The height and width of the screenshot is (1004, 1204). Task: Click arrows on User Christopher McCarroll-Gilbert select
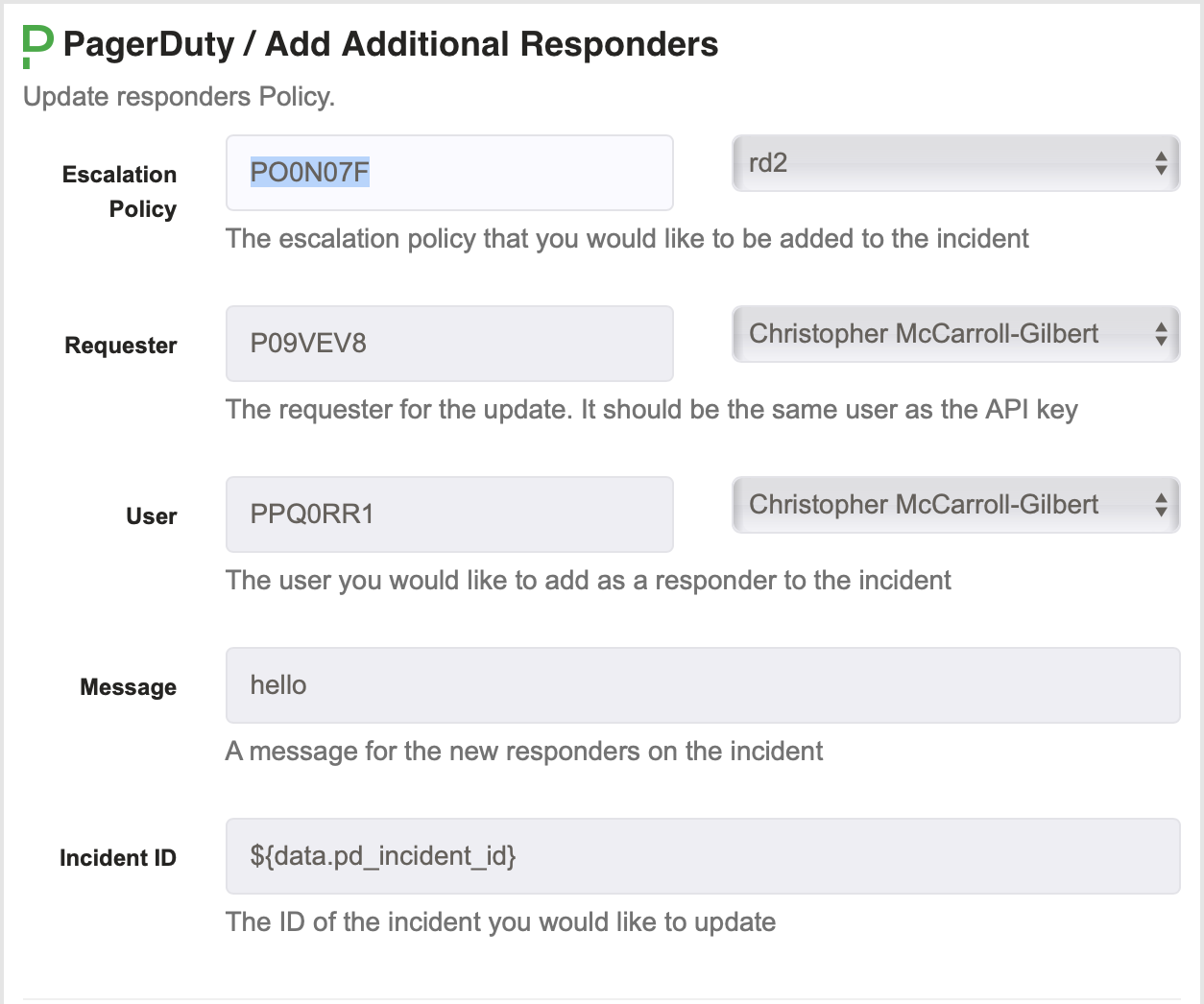tap(1161, 505)
